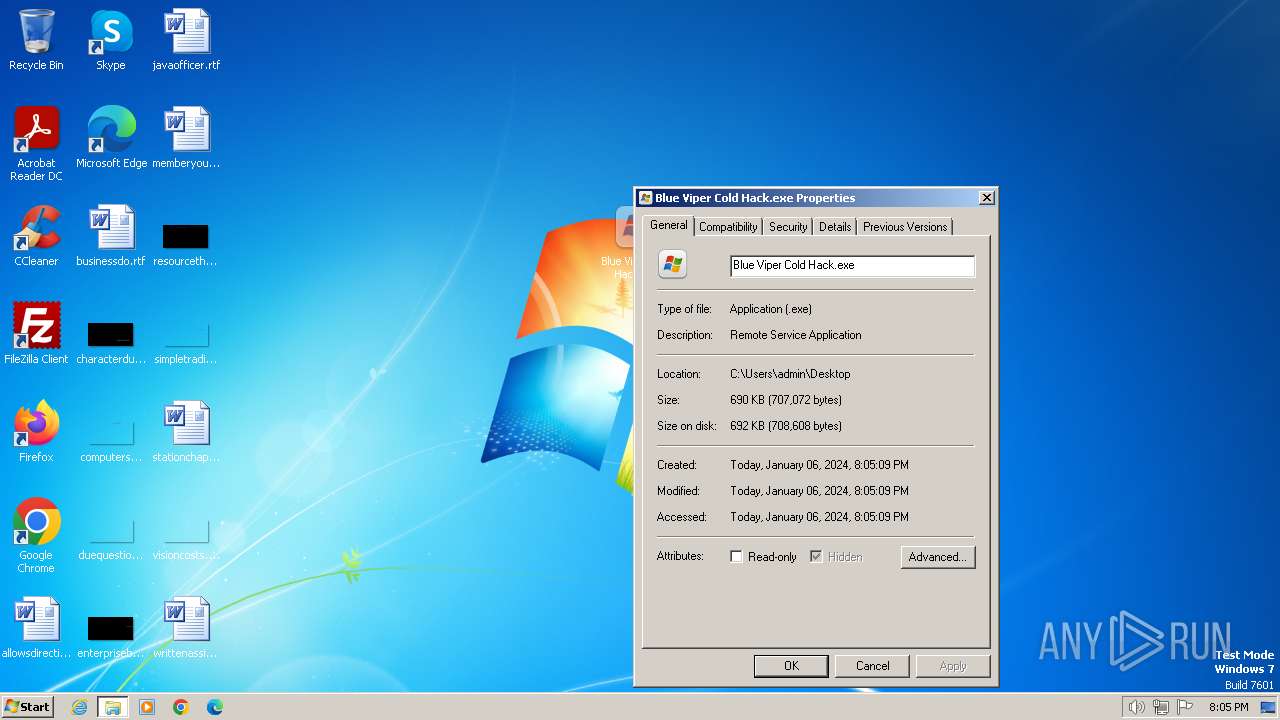Image resolution: width=1280 pixels, height=720 pixels.
Task: Switch to the Previous Versions tab
Action: pos(905,227)
